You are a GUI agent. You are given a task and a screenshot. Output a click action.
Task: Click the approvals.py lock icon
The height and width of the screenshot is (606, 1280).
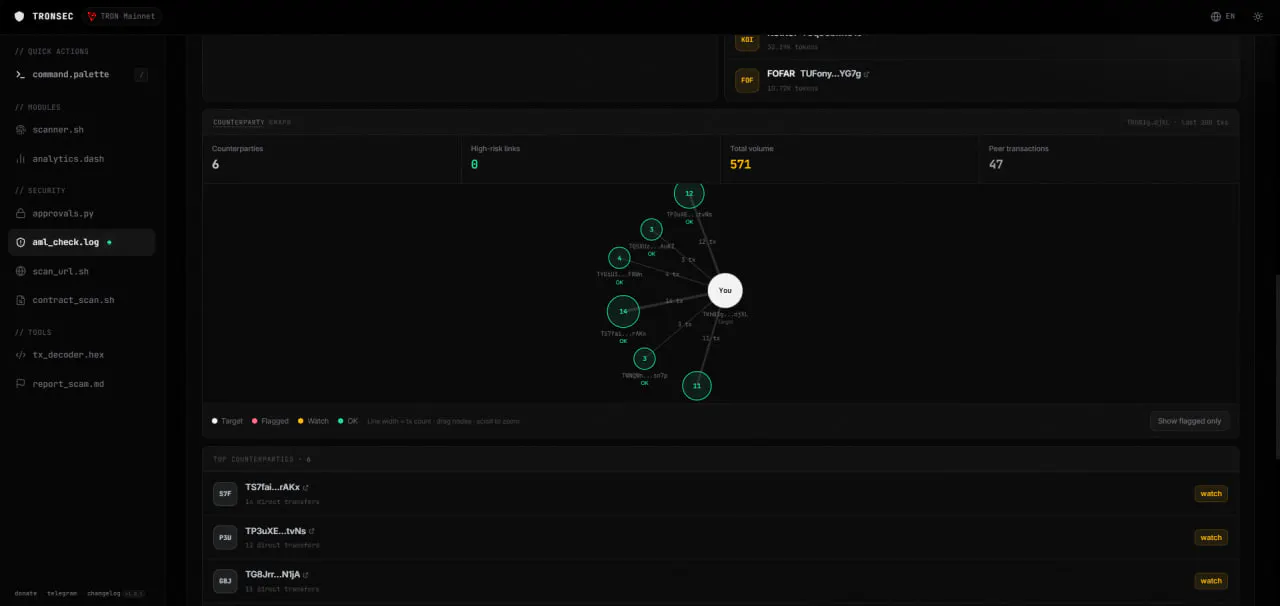tap(21, 214)
